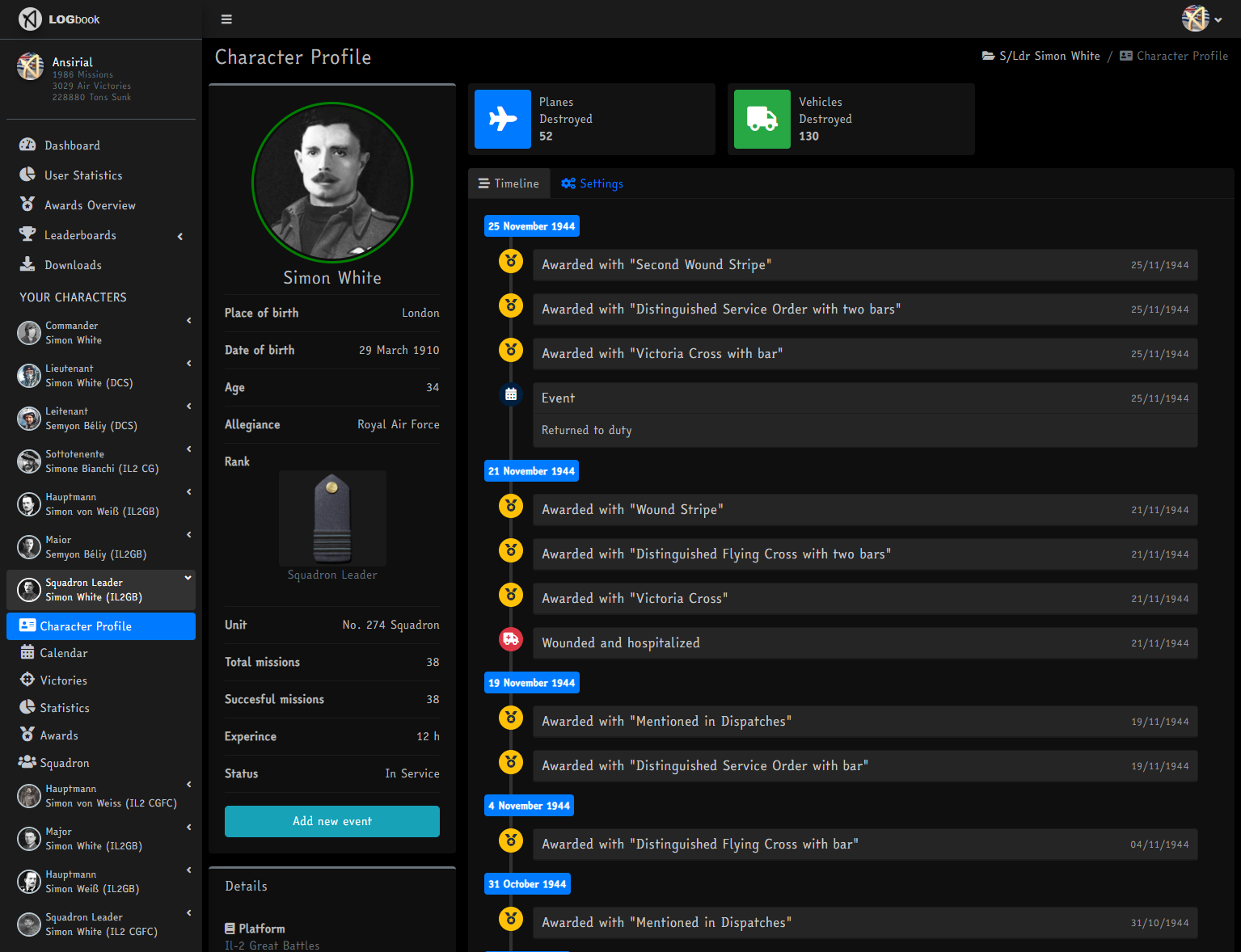Screen dimensions: 1241x952
Task: Open the user avatar dropdown at top right
Action: click(1201, 19)
